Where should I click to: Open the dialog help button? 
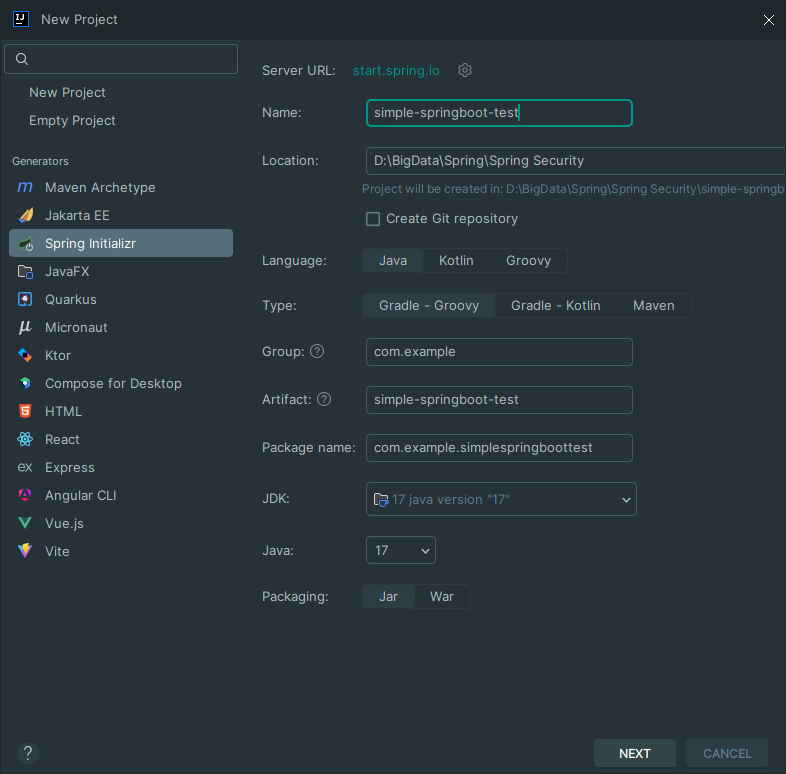point(28,753)
